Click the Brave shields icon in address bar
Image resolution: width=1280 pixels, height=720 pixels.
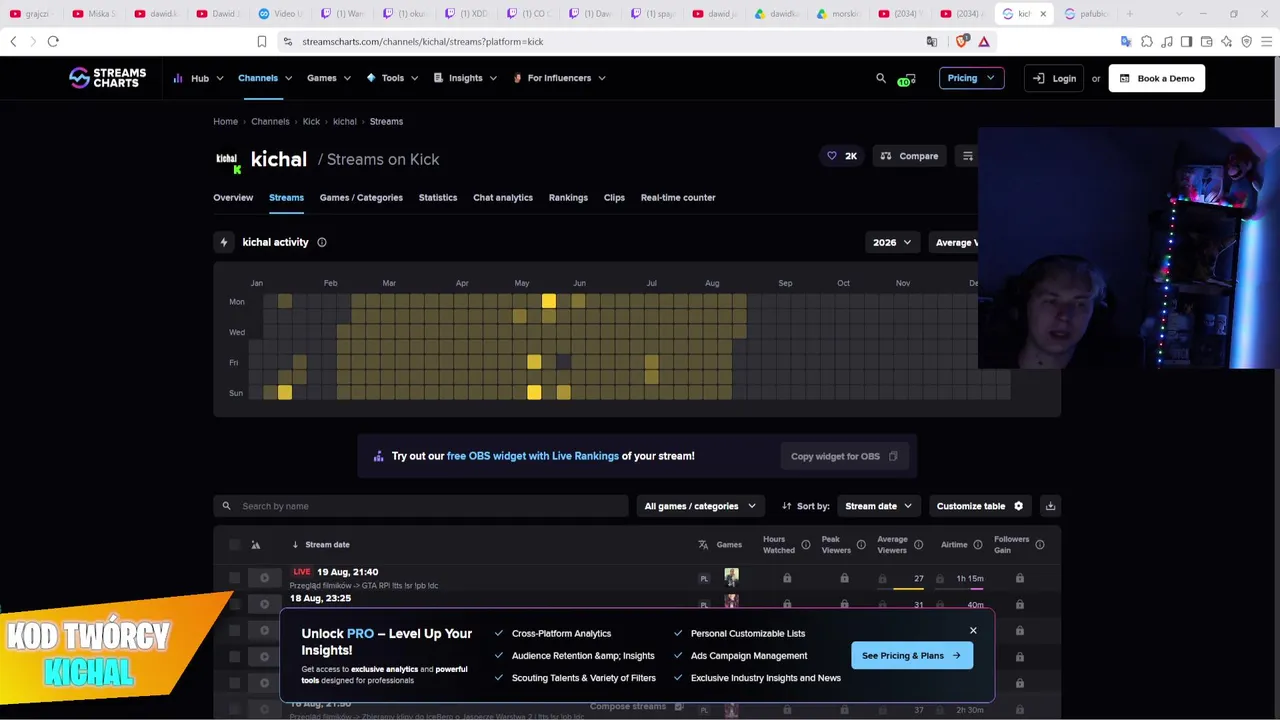(962, 41)
